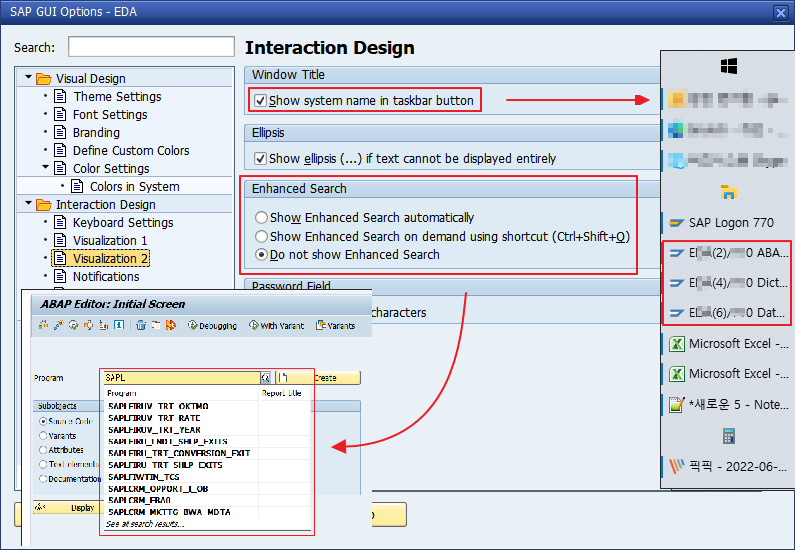Select Show Enhanced Search automatically
Image resolution: width=795 pixels, height=550 pixels.
[261, 217]
